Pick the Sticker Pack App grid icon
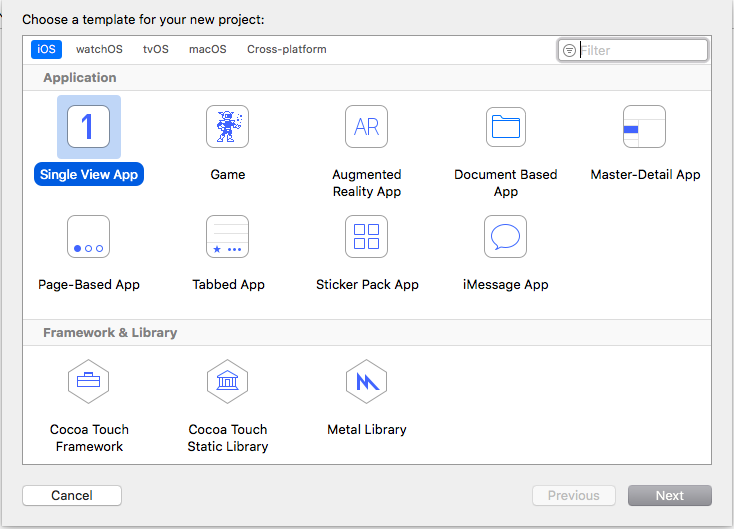The height and width of the screenshot is (529, 734). [367, 236]
